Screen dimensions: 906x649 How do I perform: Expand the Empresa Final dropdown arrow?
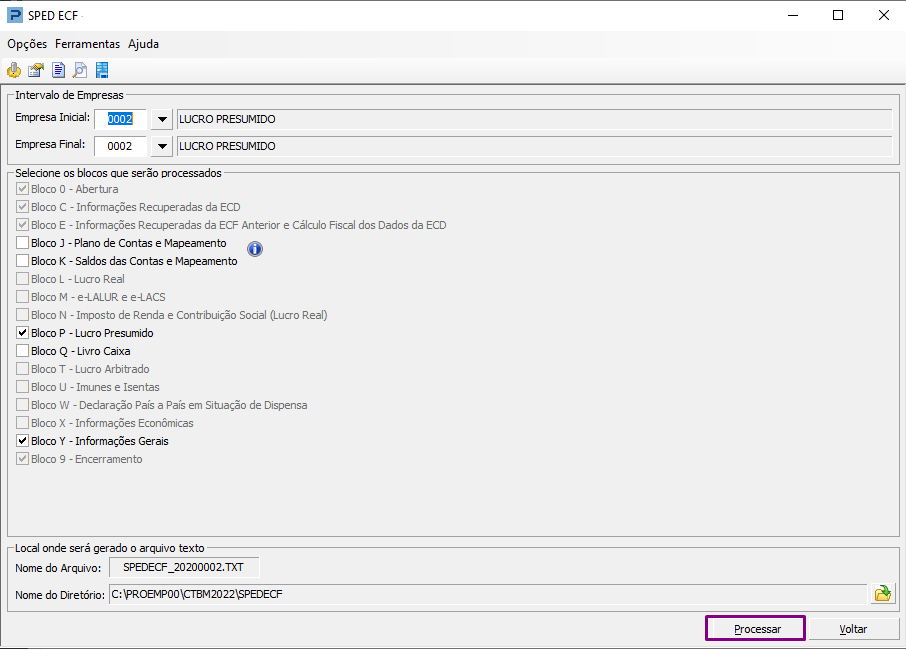pyautogui.click(x=162, y=146)
